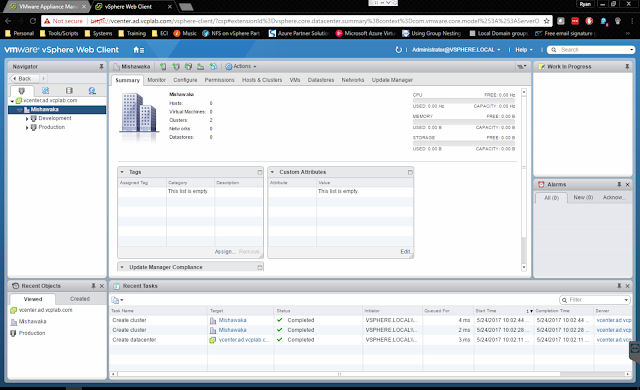Collapse the vcenter.ad.vcplab.com tree node
Image resolution: width=640 pixels, height=390 pixels.
[12, 101]
